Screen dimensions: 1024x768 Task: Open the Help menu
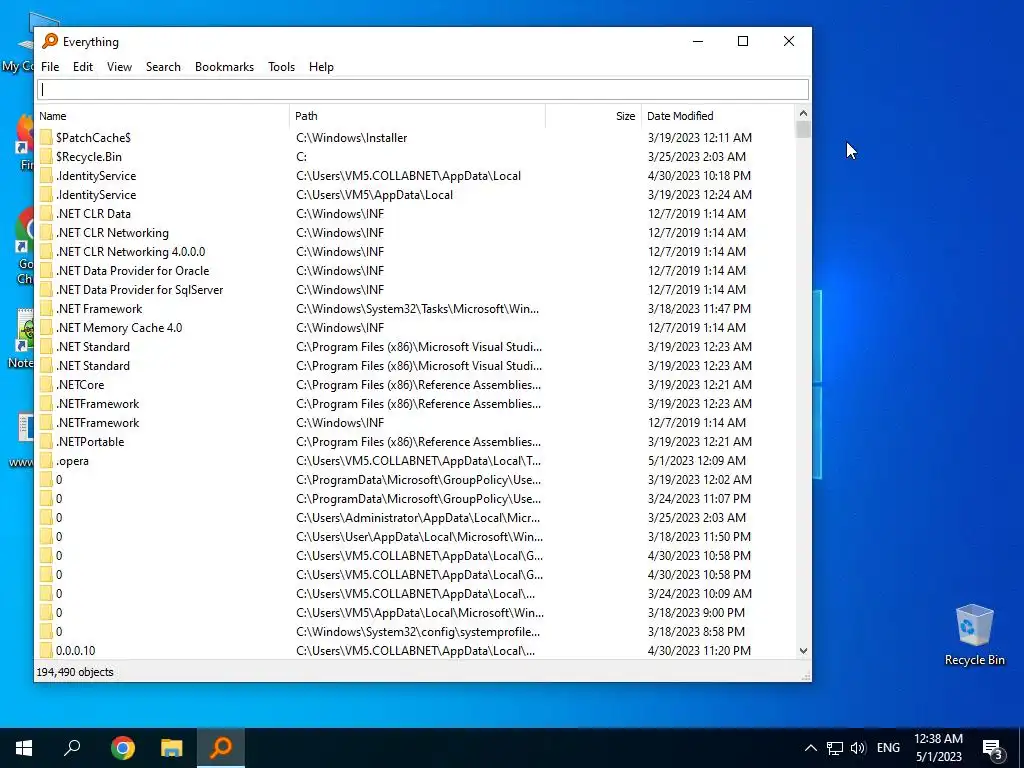(321, 67)
